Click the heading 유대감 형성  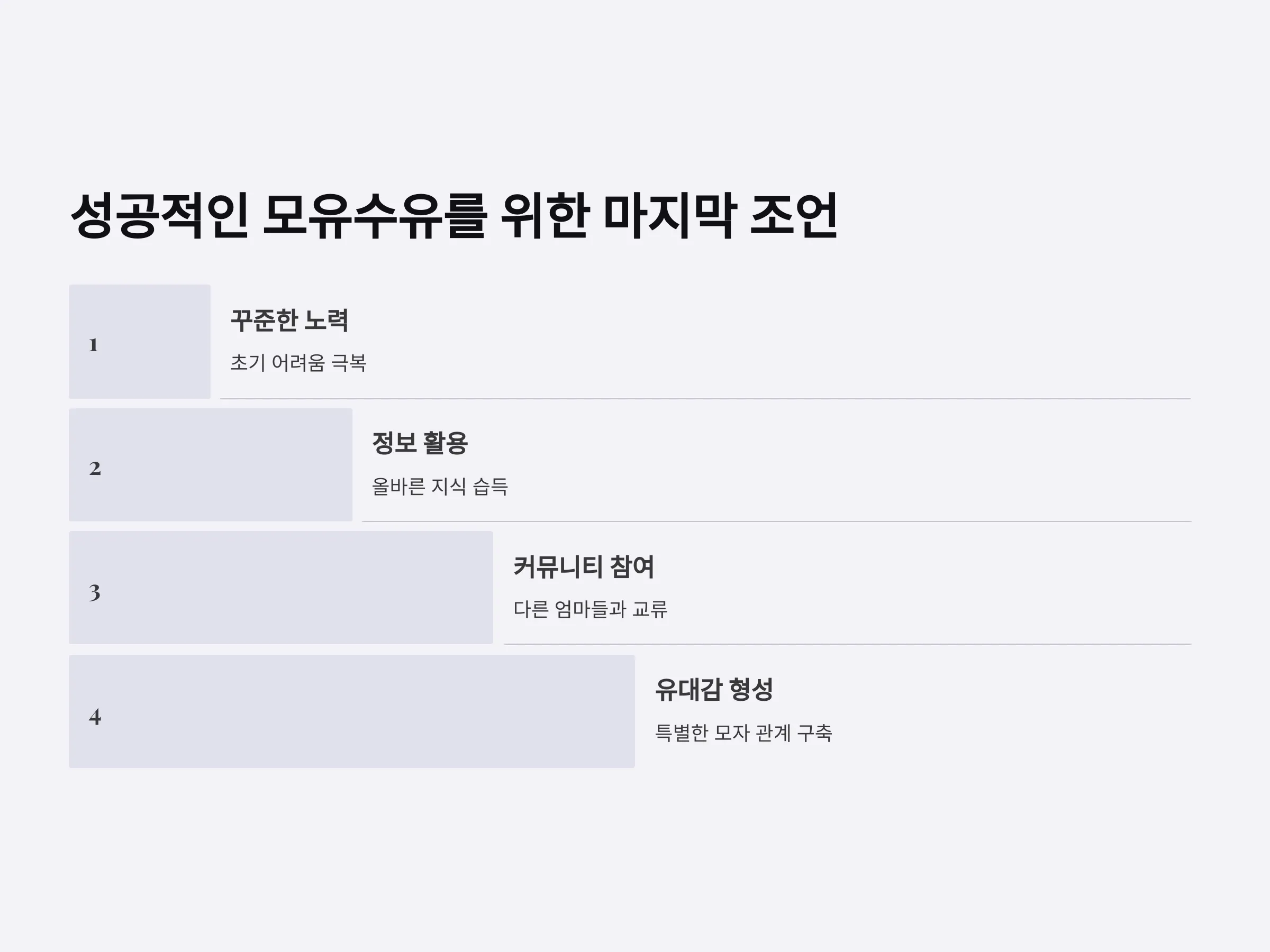coord(714,690)
